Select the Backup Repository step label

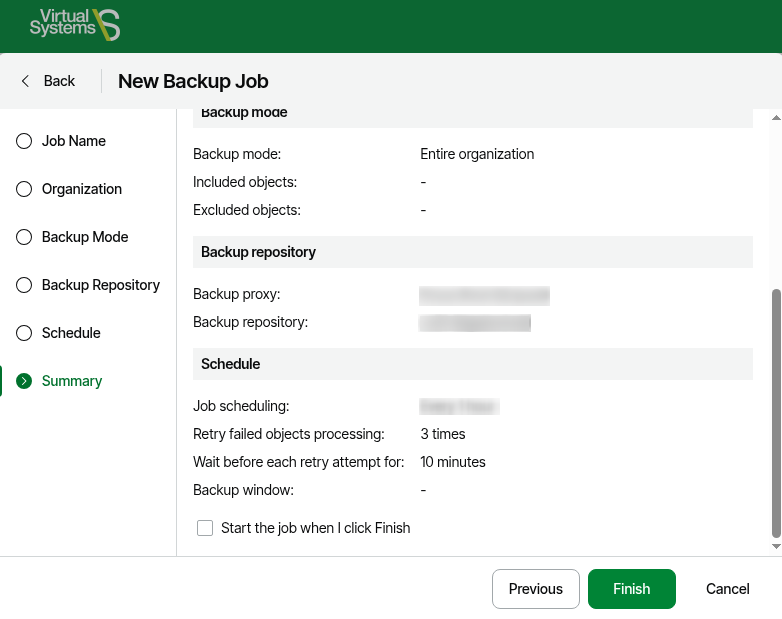click(101, 285)
